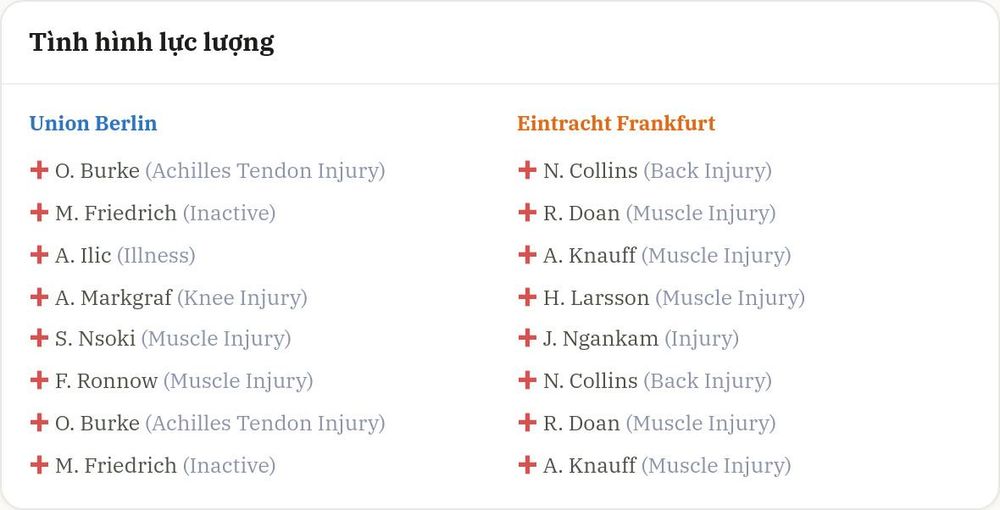This screenshot has width=1000, height=510.
Task: Click the injury icon next to J. Ngankam
Action: pyautogui.click(x=527, y=337)
